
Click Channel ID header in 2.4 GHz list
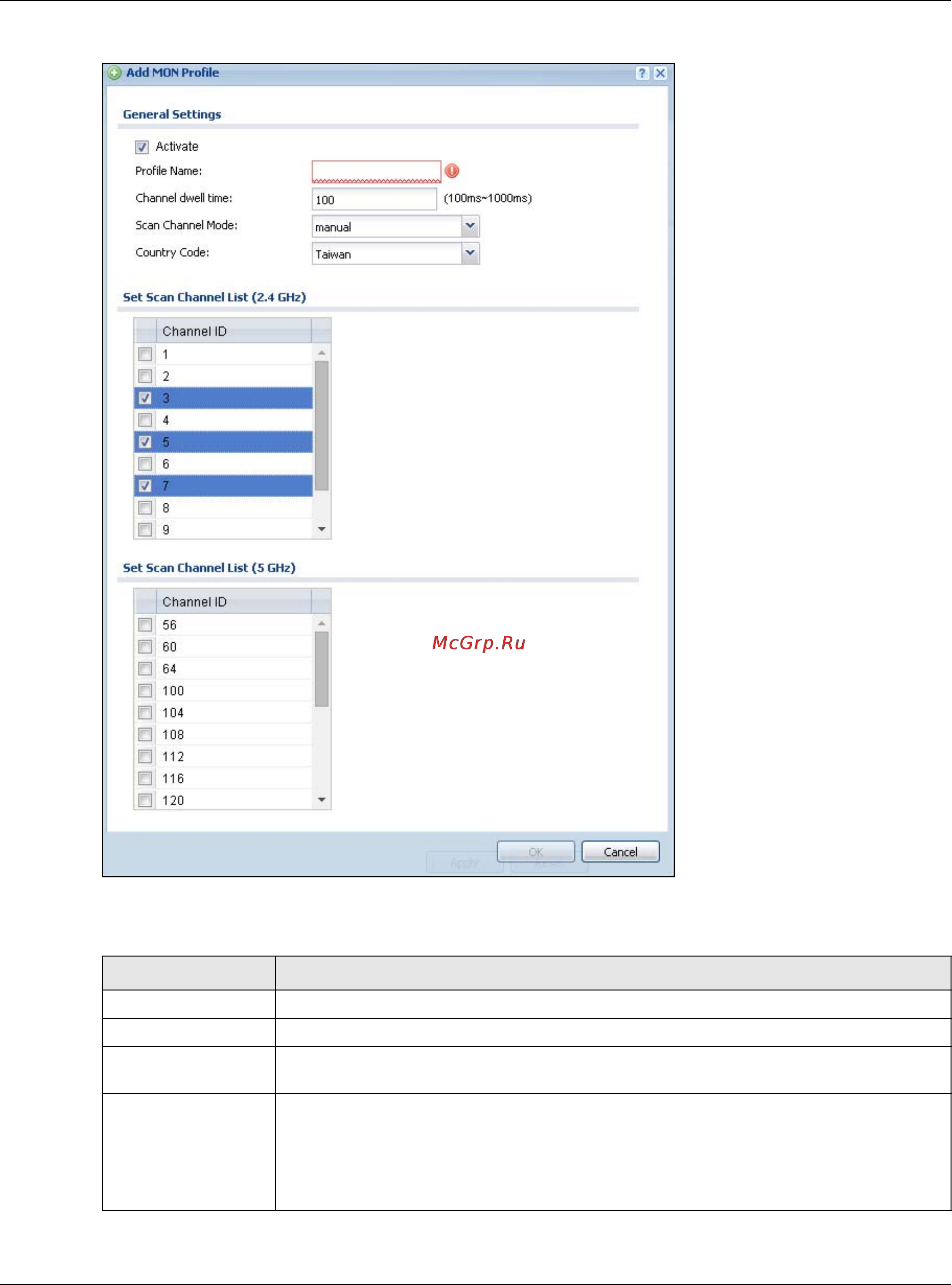[234, 331]
